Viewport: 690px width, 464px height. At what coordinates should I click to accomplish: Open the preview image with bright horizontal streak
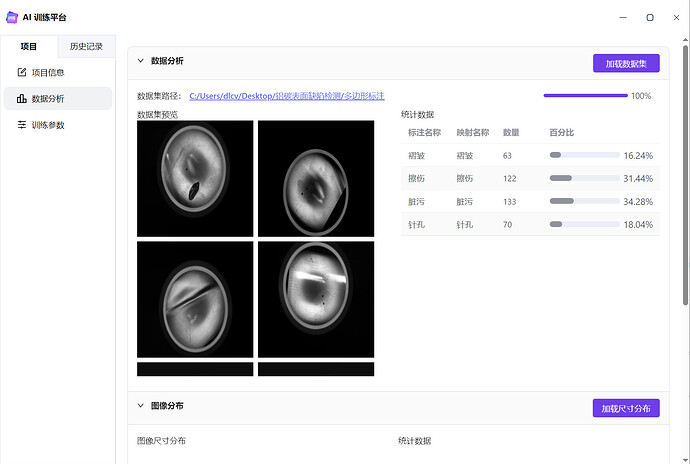coord(316,299)
